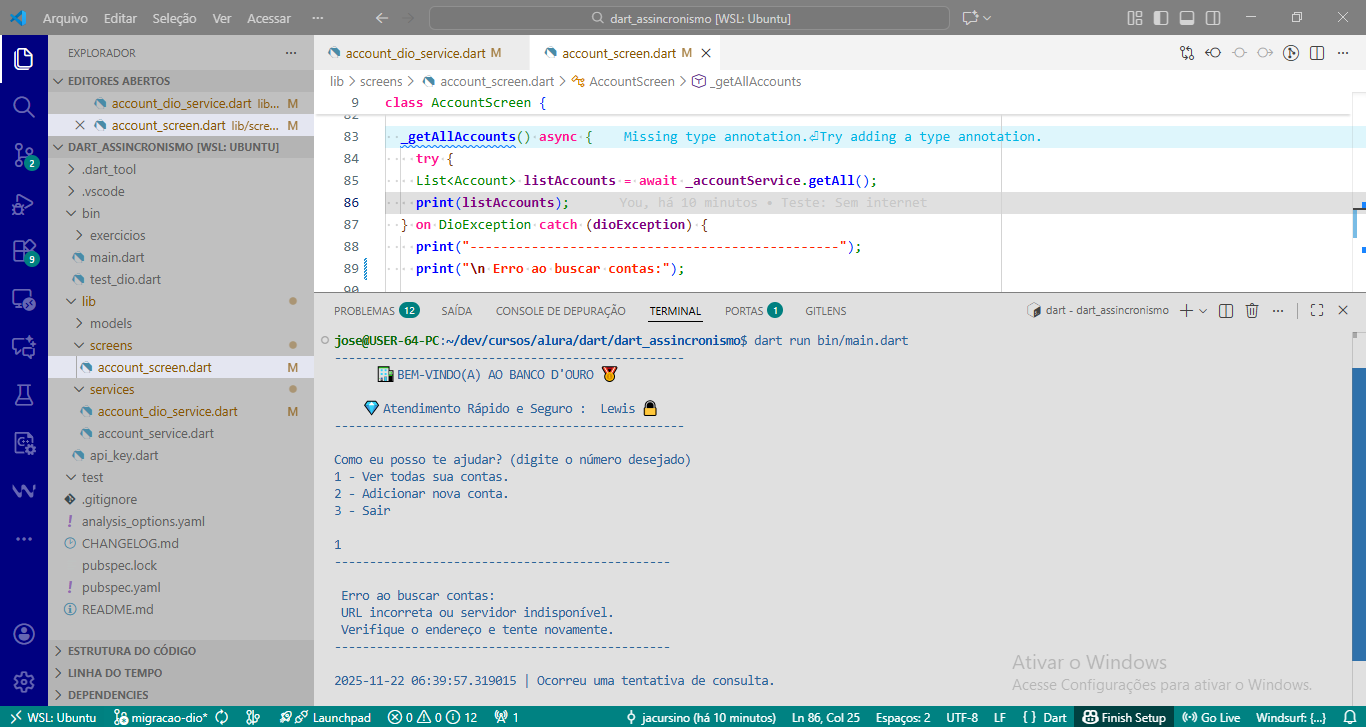The width and height of the screenshot is (1366, 727).
Task: Toggle the primary sidebar layout button
Action: click(x=1160, y=18)
